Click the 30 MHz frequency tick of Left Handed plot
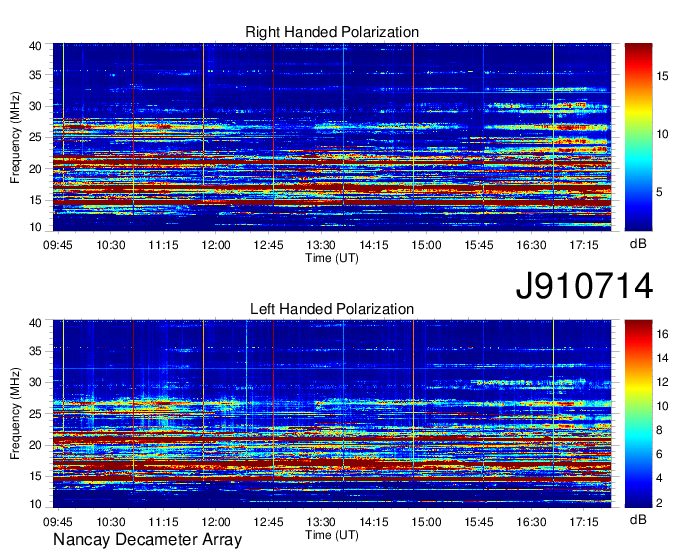The image size is (680, 552). [35, 382]
